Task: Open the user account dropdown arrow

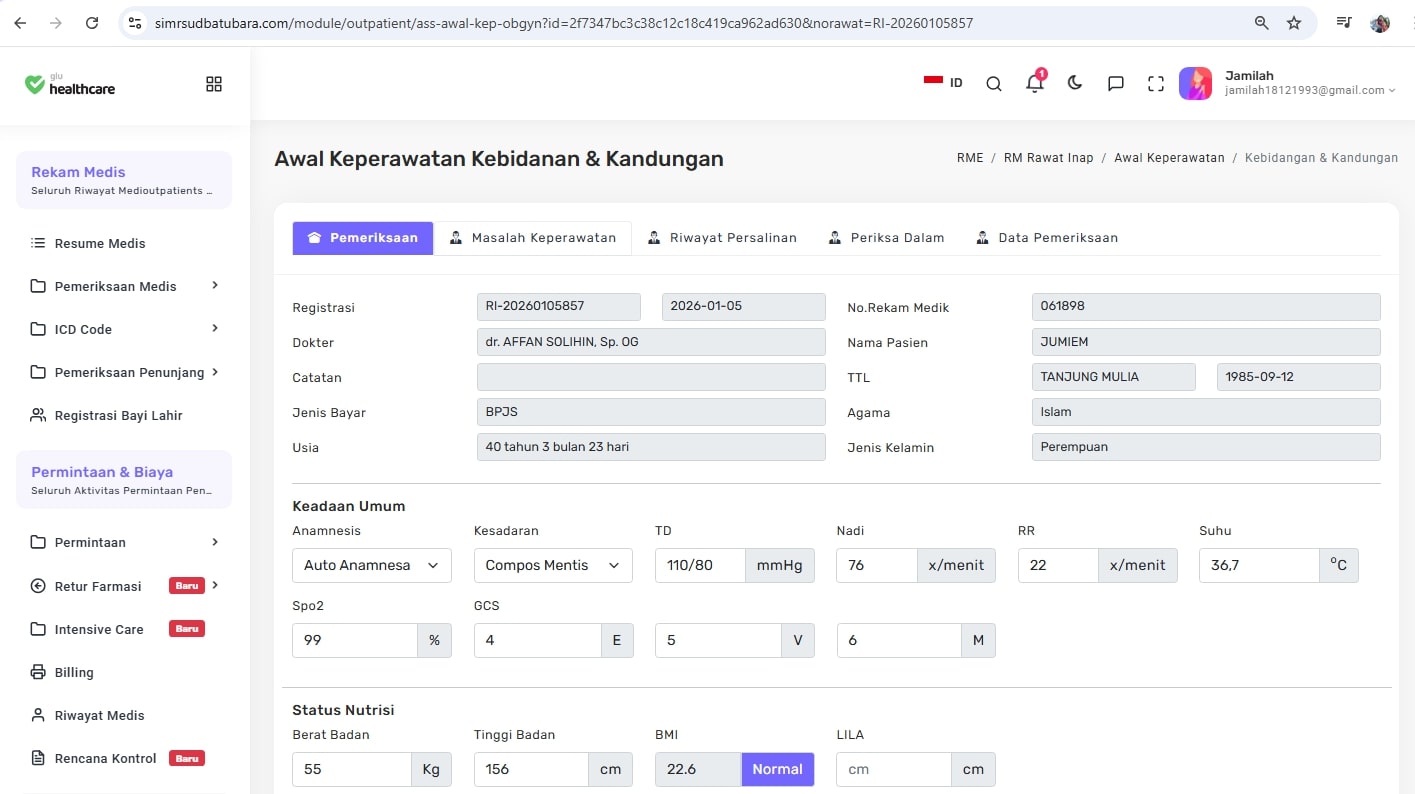Action: (1391, 91)
